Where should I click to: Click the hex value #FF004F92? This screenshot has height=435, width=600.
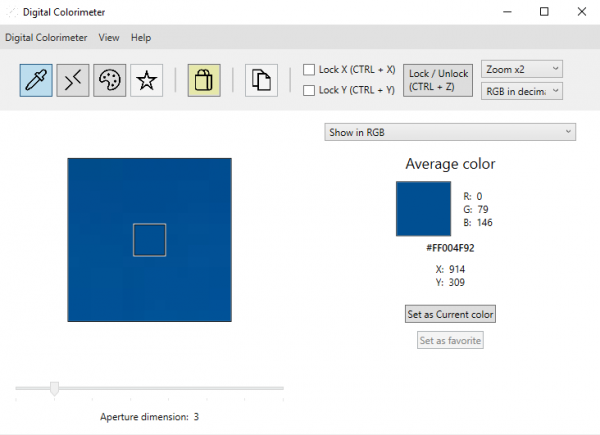(x=450, y=248)
